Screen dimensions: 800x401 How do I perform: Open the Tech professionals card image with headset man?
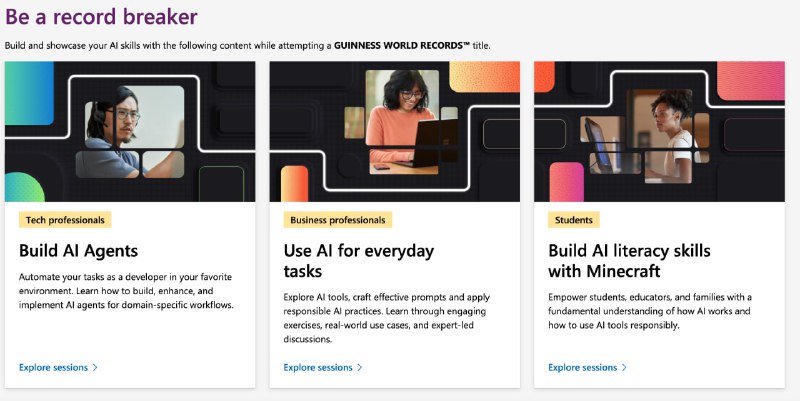pyautogui.click(x=130, y=132)
